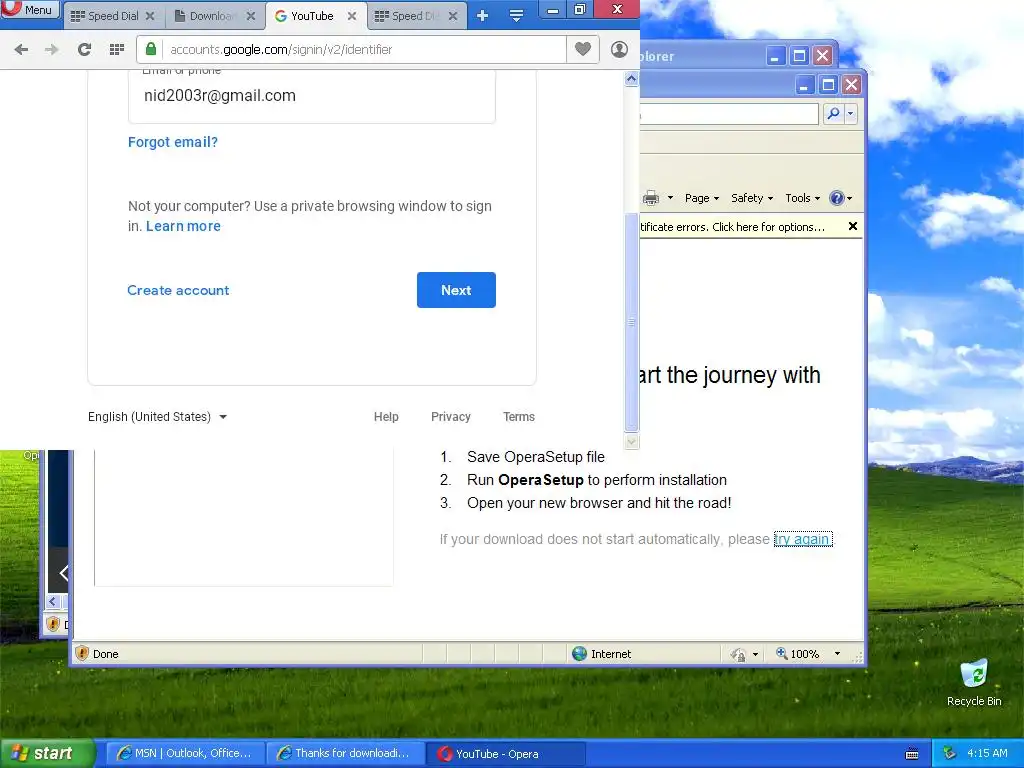Open the IE Tools menu

pyautogui.click(x=802, y=198)
